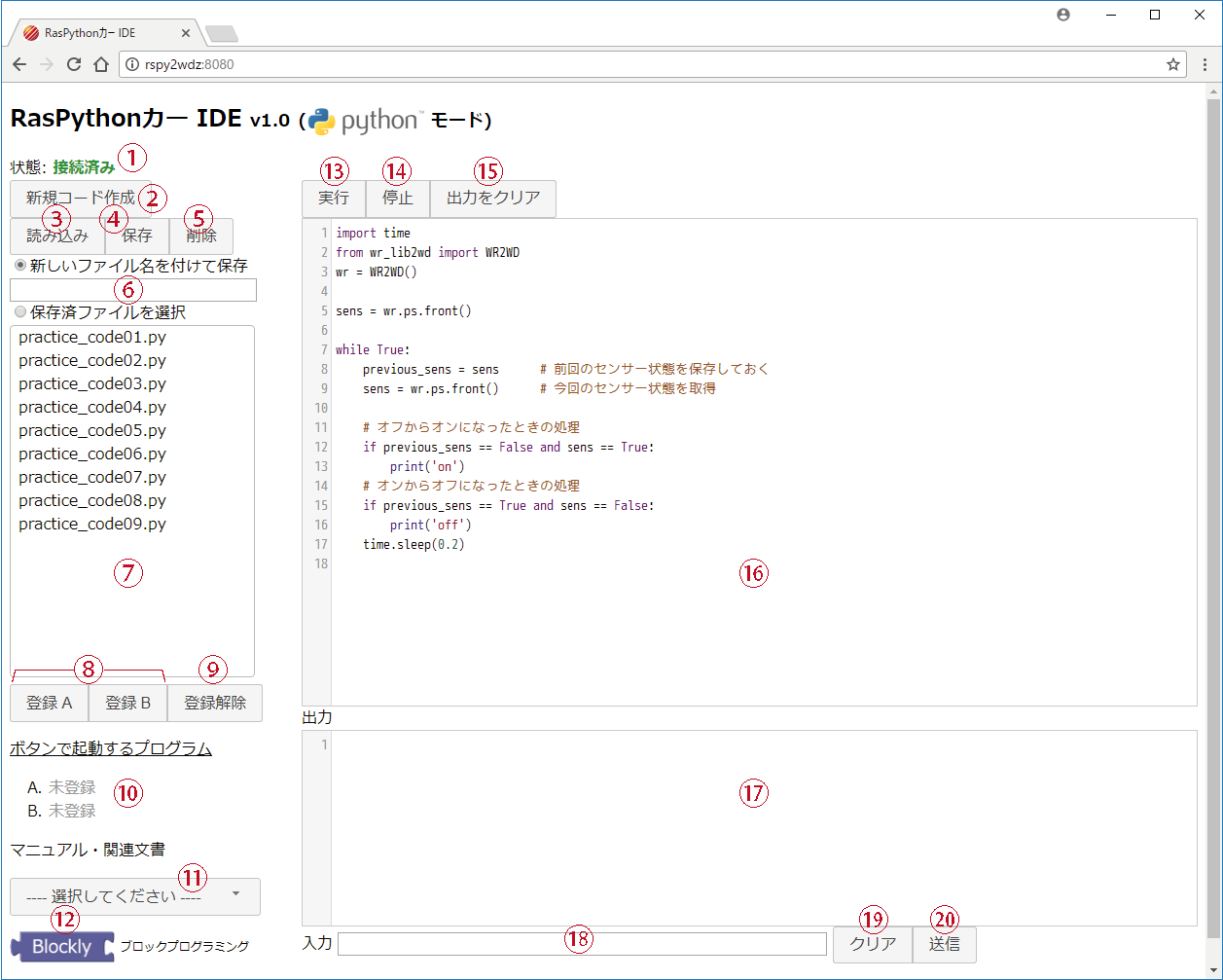This screenshot has width=1223, height=980.
Task: Go forward using browser forward arrow
Action: coord(47,64)
